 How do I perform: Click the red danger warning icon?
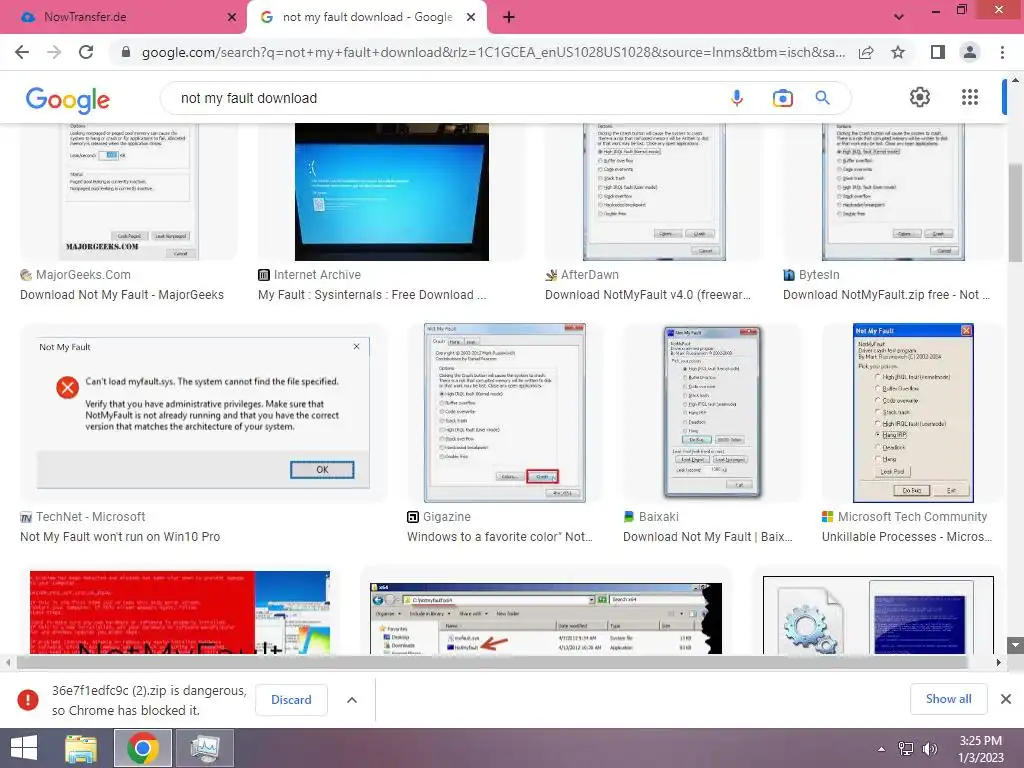tap(28, 700)
